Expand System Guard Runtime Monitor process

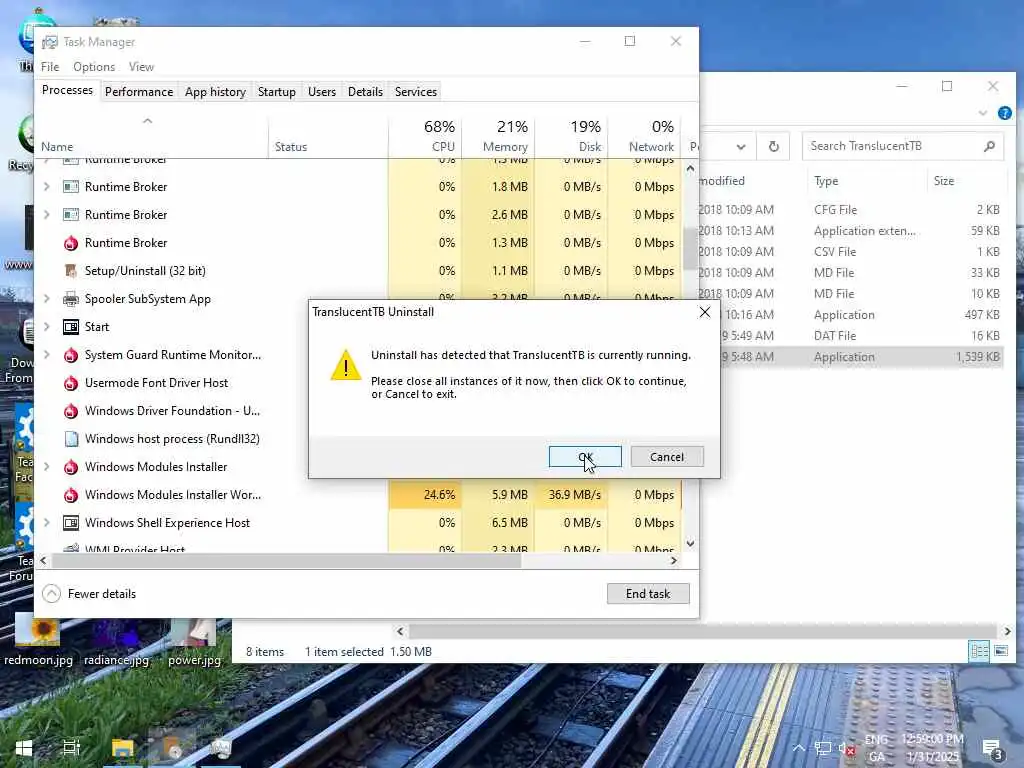(46, 355)
